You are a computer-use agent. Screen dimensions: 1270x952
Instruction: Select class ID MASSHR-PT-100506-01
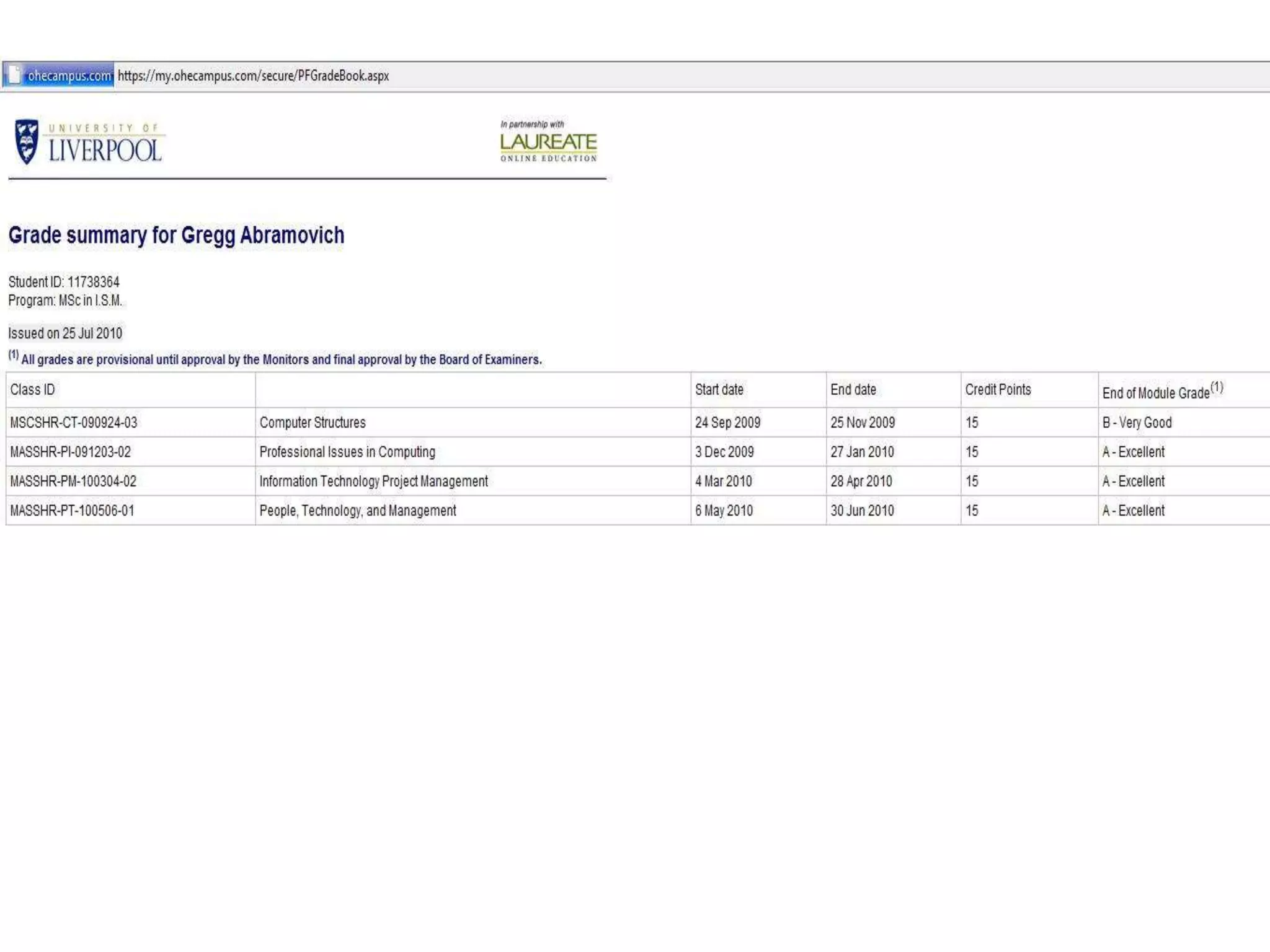point(72,511)
